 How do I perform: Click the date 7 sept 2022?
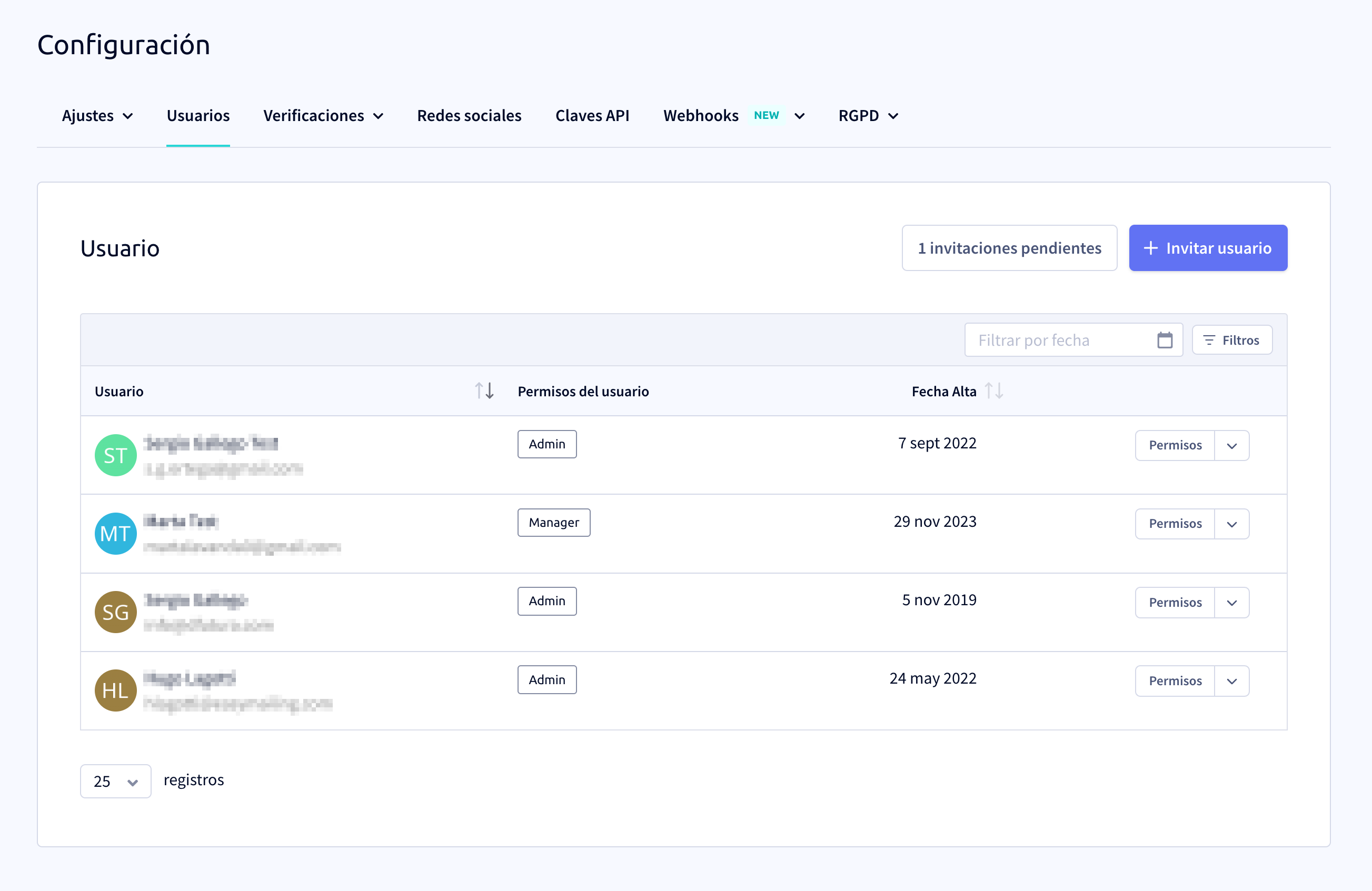tap(937, 443)
